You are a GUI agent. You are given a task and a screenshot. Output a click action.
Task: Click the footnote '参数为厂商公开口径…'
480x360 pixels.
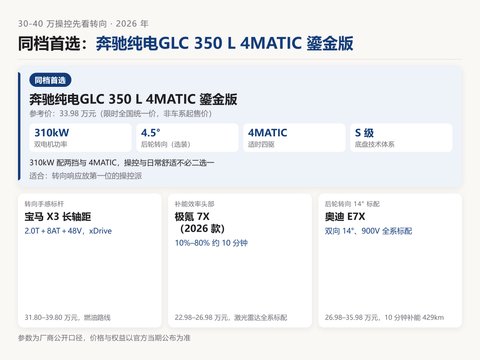(104, 338)
